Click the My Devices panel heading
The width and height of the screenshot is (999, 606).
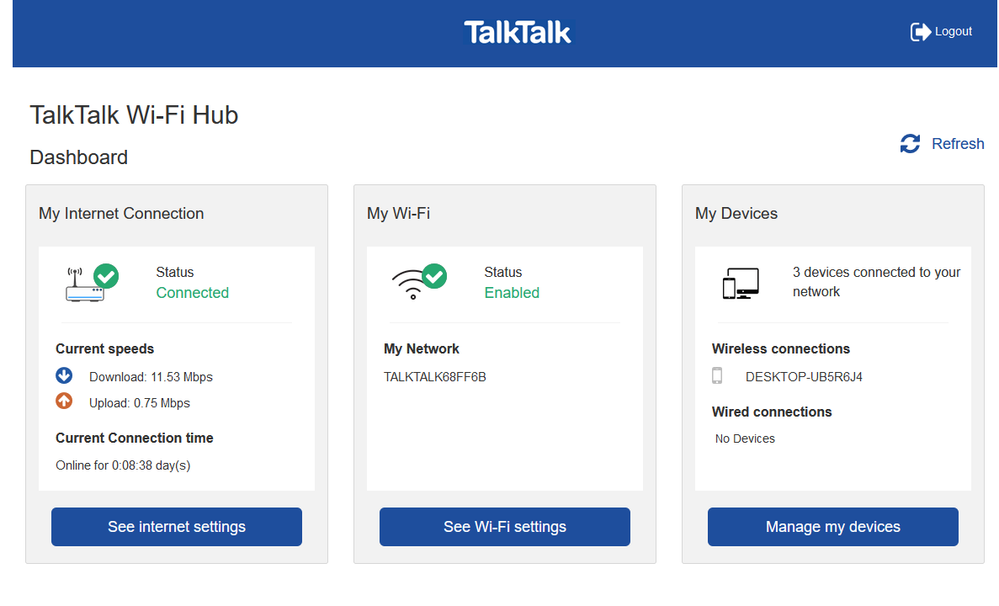(x=736, y=213)
